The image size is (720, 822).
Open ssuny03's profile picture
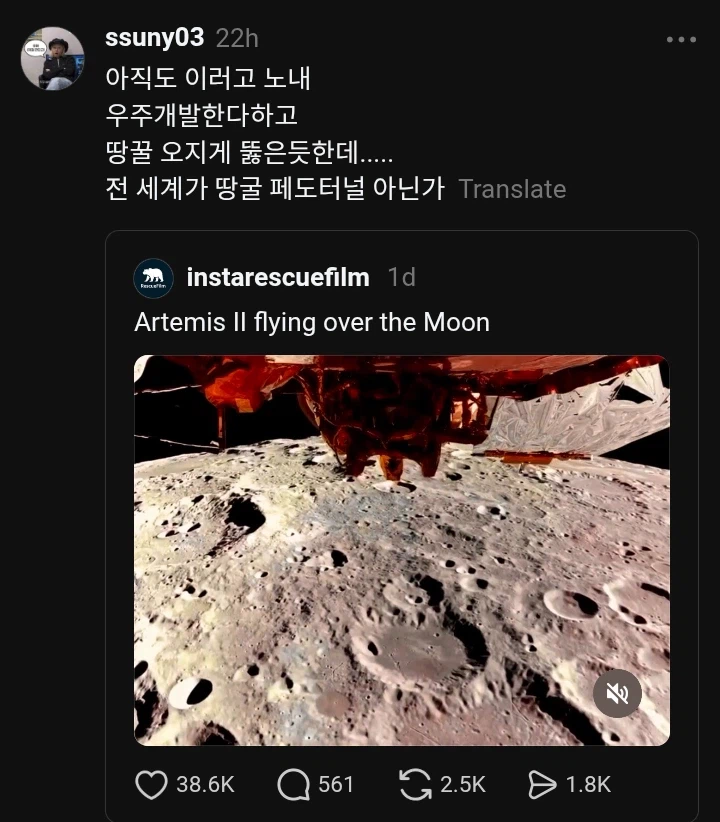click(52, 58)
